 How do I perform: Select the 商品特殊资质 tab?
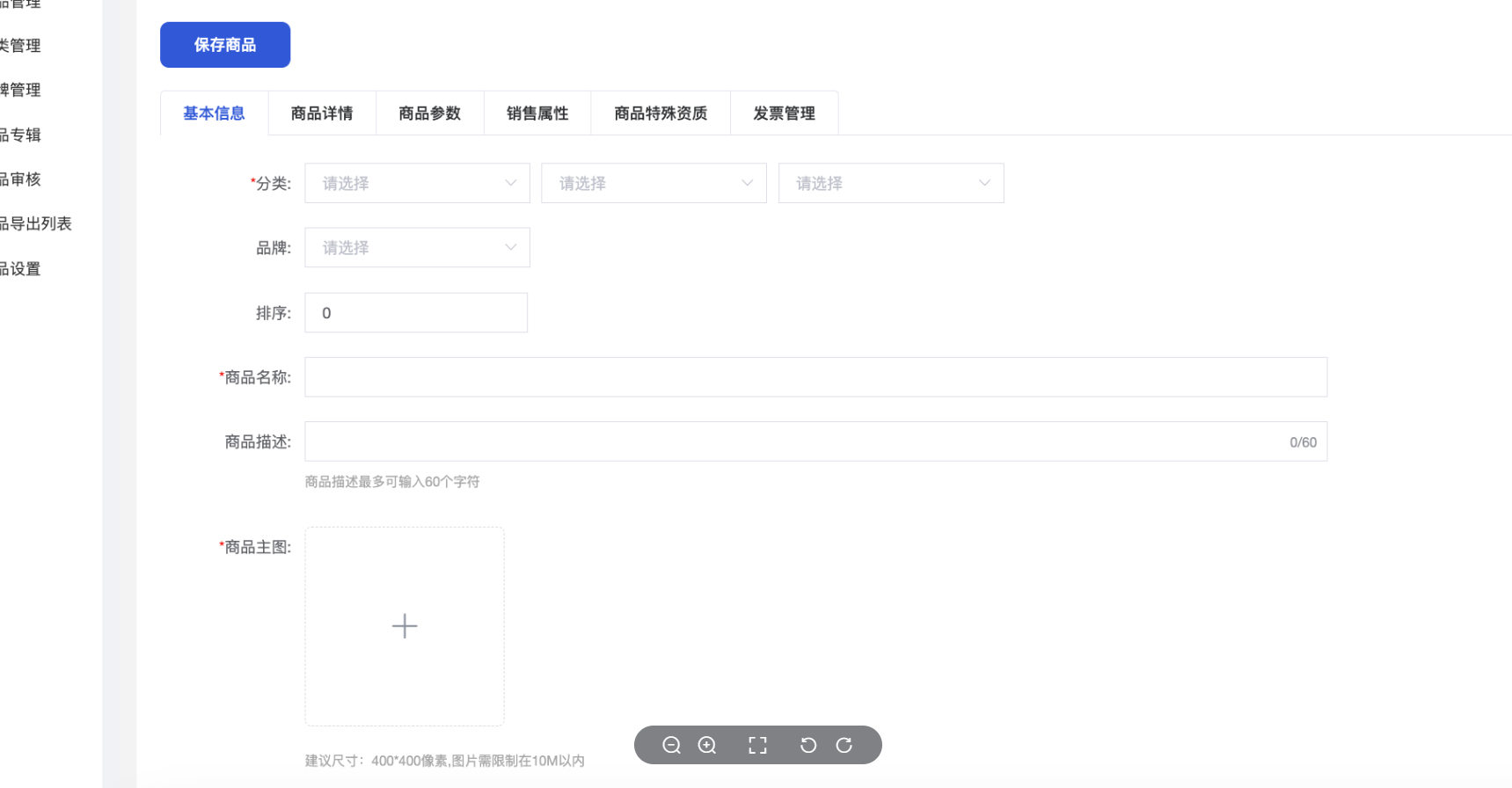[x=661, y=113]
